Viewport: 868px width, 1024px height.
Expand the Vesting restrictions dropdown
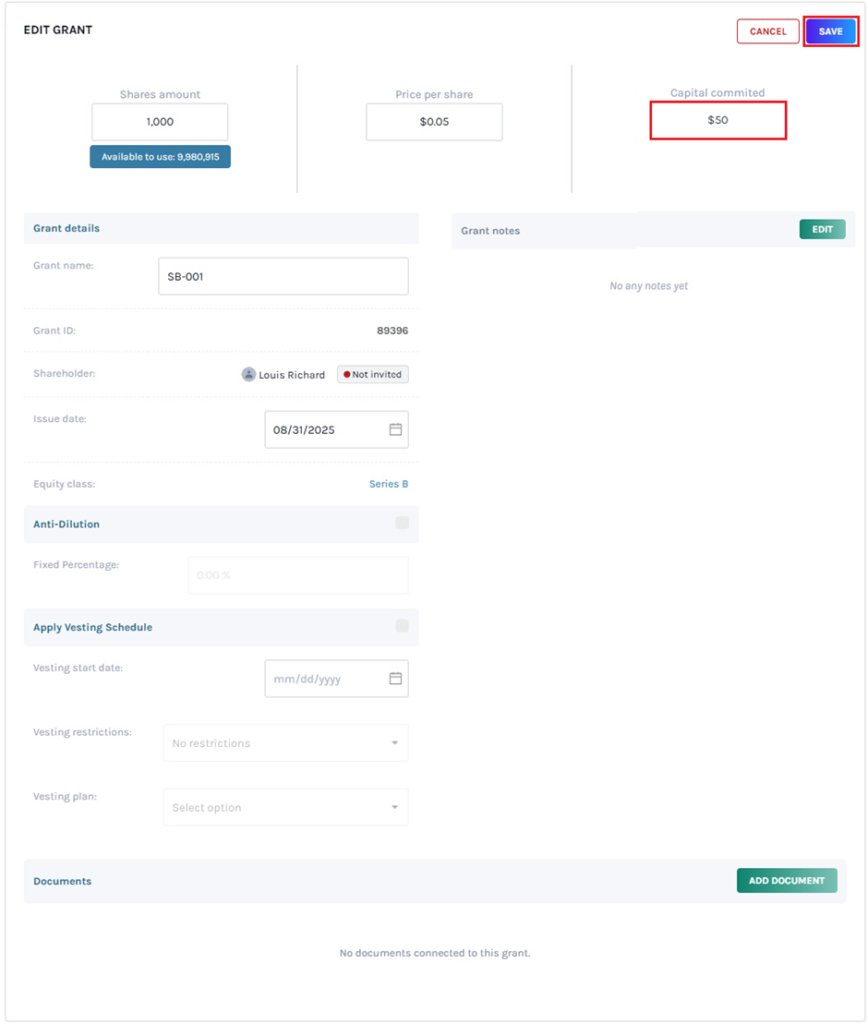point(286,743)
